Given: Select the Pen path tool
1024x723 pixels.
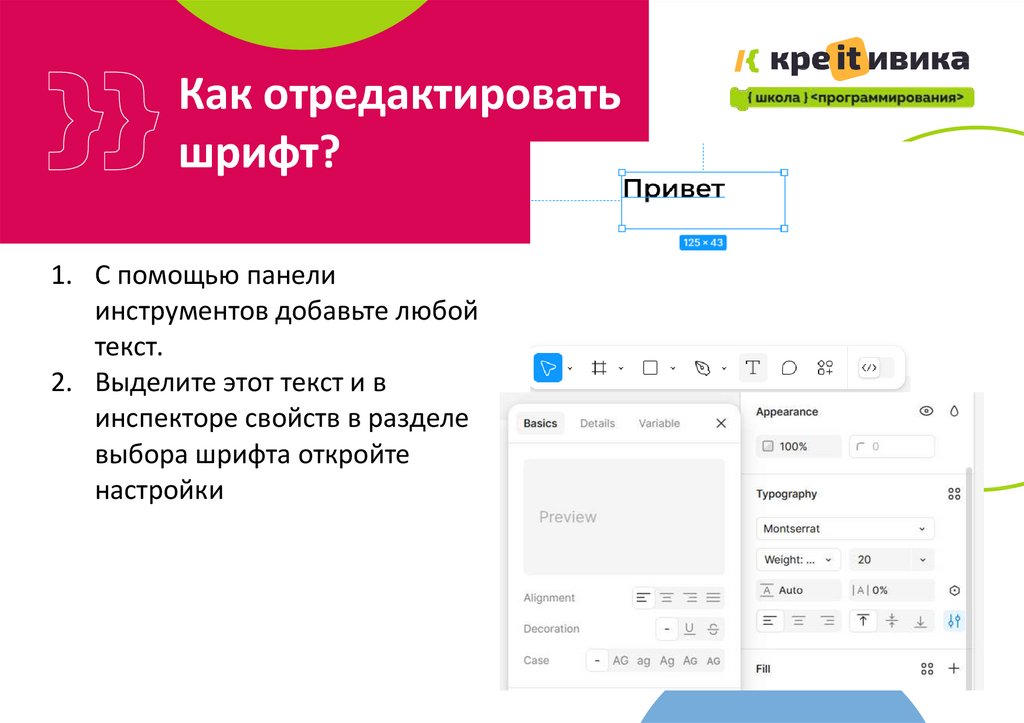Looking at the screenshot, I should click(x=703, y=368).
